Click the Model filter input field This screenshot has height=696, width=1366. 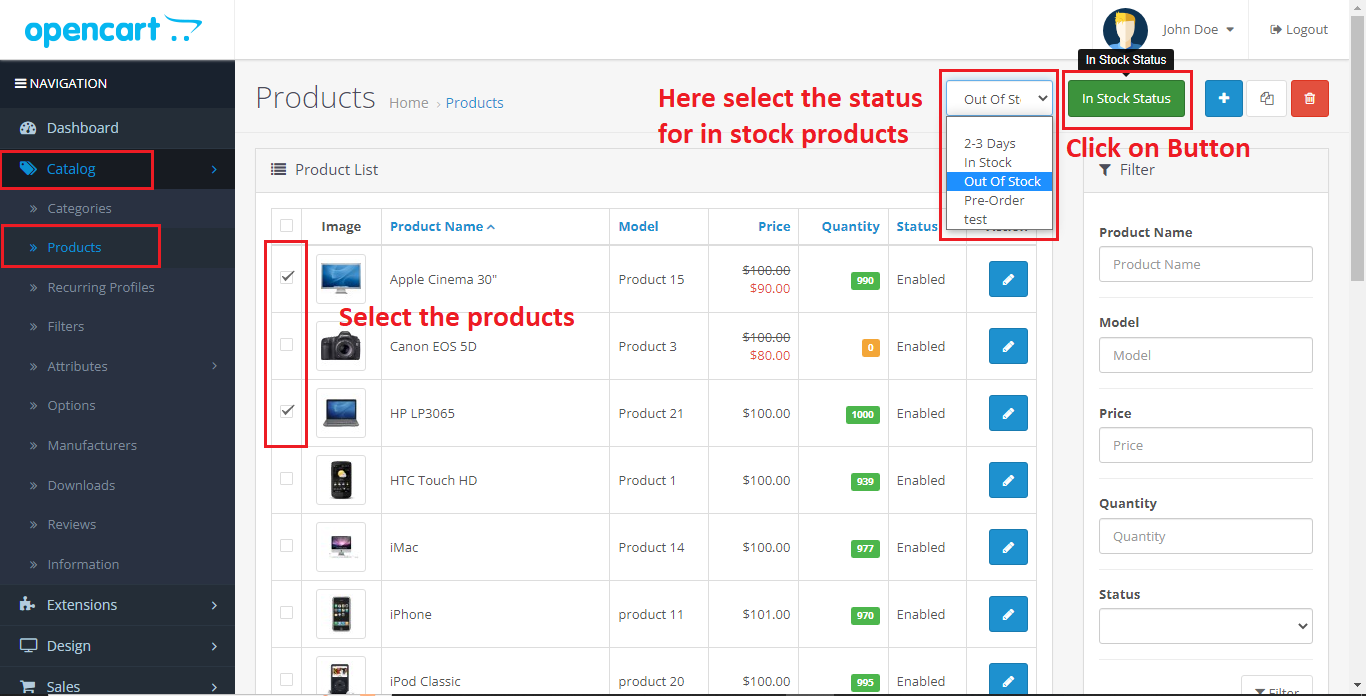[x=1205, y=355]
